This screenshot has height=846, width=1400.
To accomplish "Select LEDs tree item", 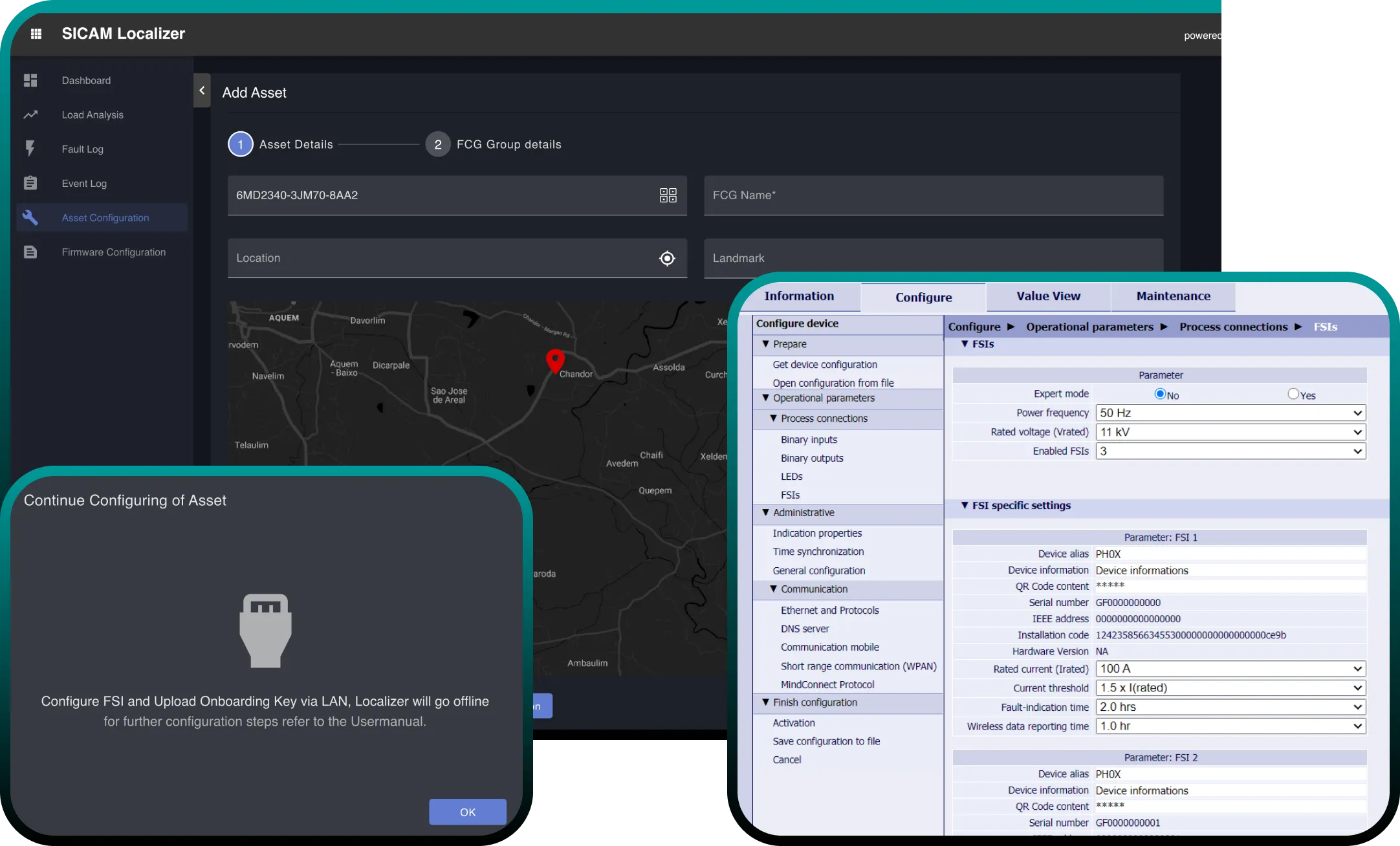I will [x=791, y=476].
